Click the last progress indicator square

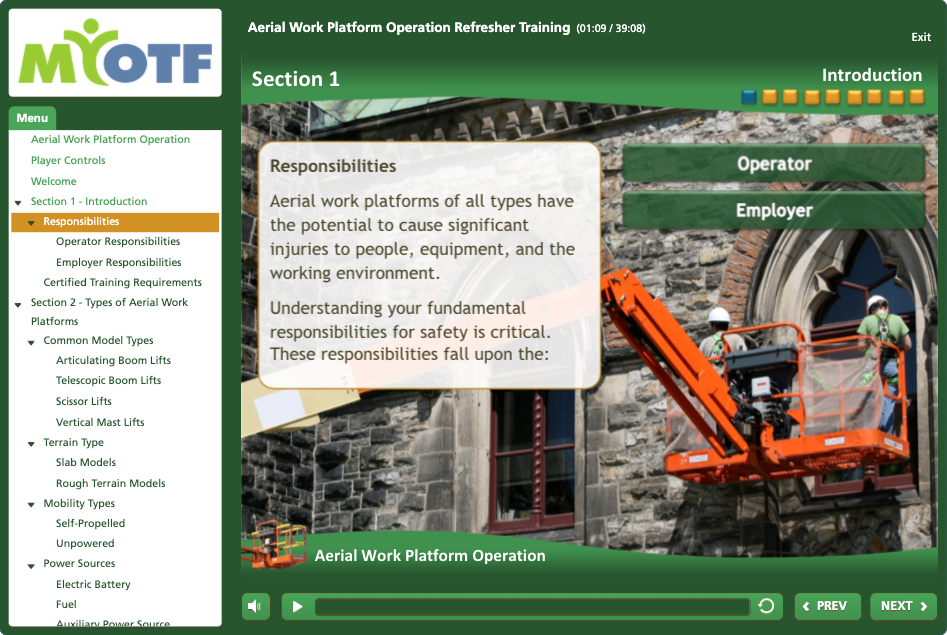[917, 97]
